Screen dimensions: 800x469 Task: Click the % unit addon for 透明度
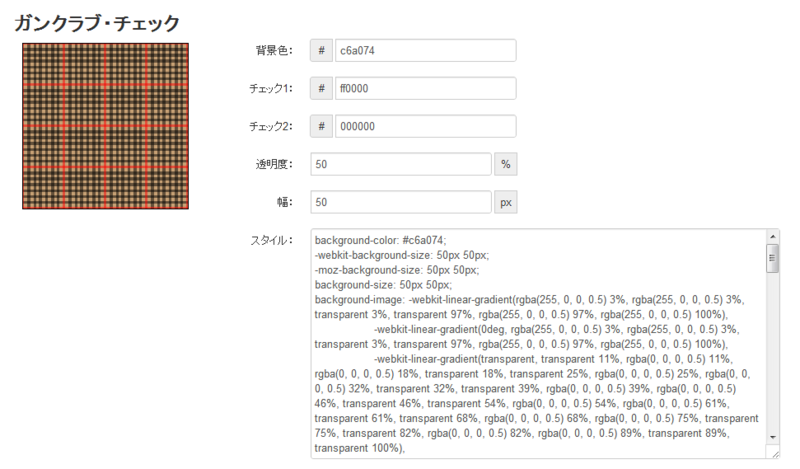click(506, 164)
